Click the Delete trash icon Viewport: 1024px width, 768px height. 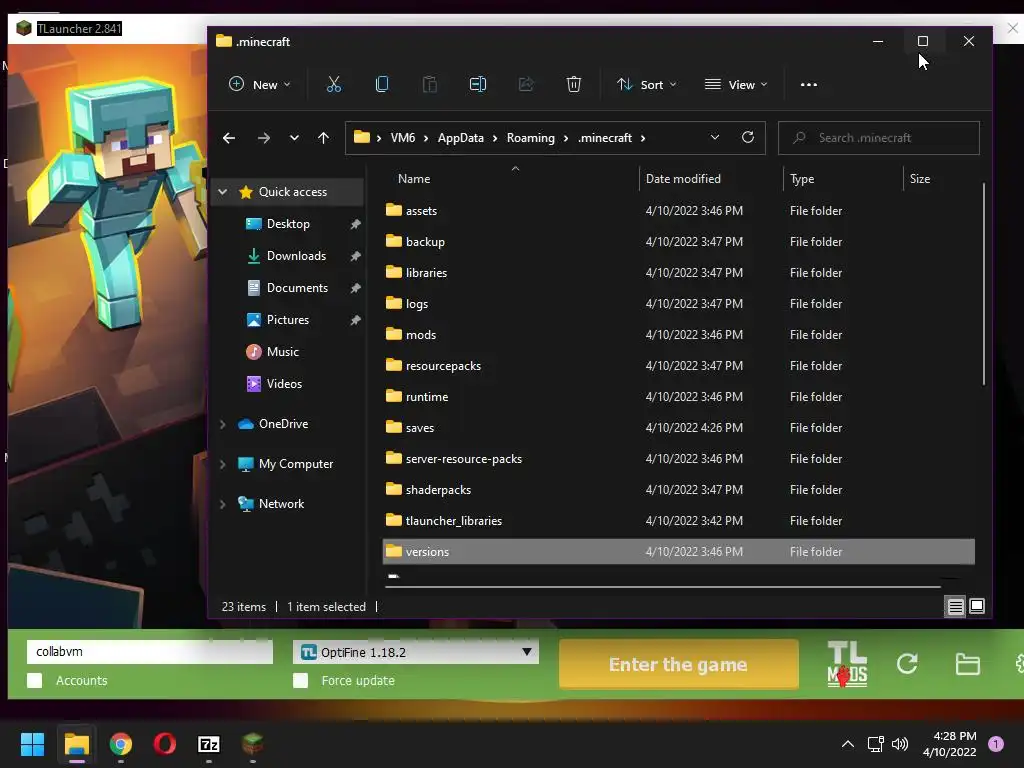573,84
